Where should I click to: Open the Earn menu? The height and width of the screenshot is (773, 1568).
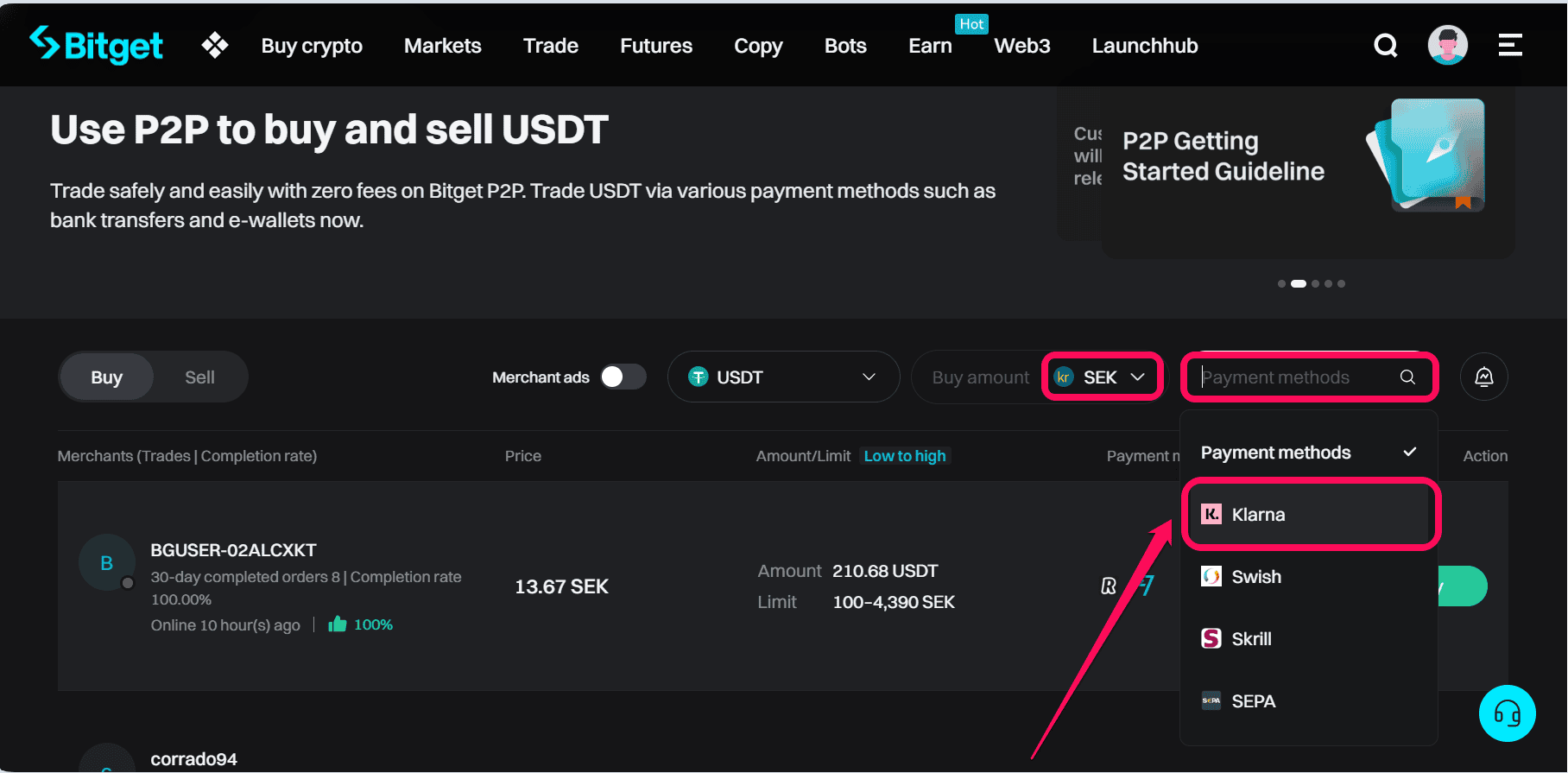[930, 46]
